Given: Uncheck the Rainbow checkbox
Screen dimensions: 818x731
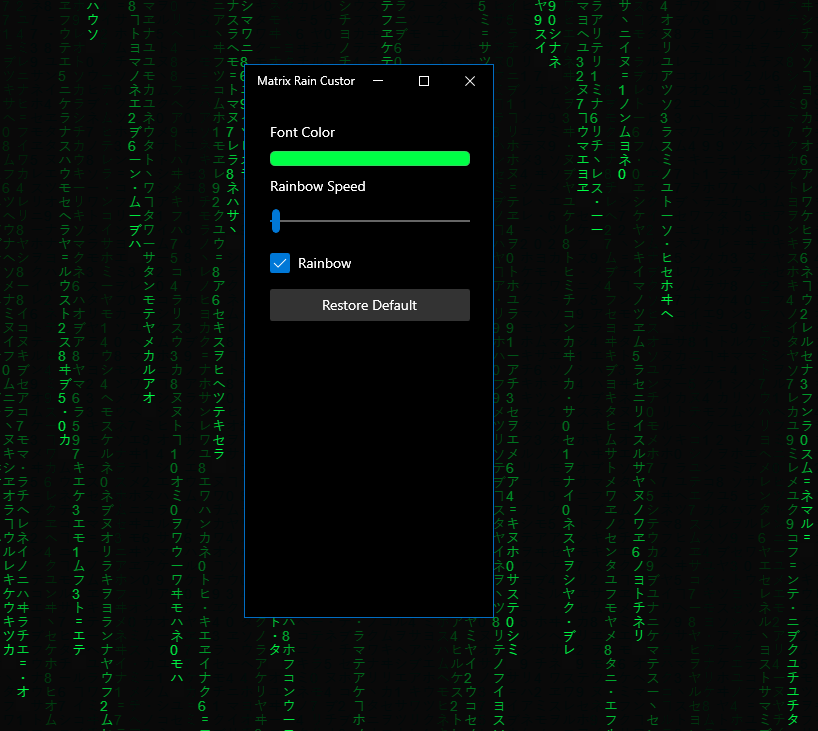Looking at the screenshot, I should pyautogui.click(x=280, y=263).
